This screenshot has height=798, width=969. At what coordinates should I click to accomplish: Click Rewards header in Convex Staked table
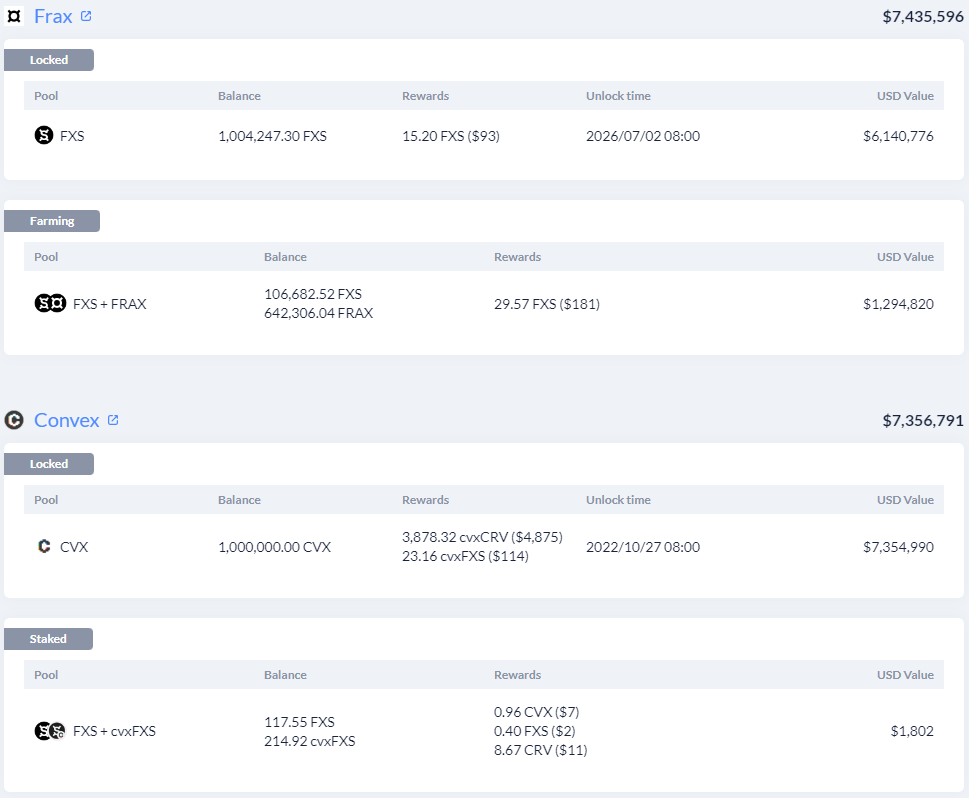[517, 674]
